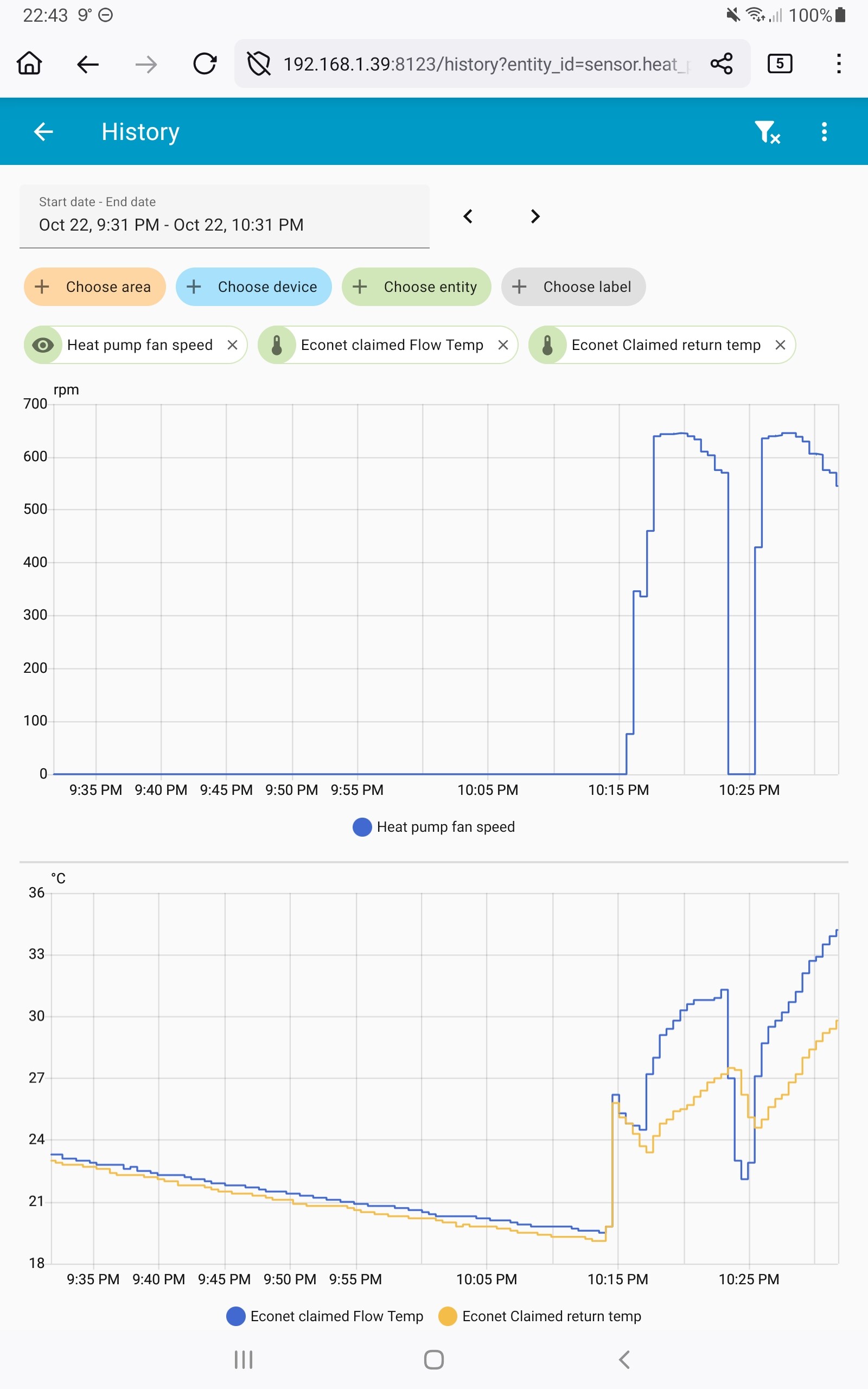Toggle Econet Claimed return temp legend series

pos(540,1316)
